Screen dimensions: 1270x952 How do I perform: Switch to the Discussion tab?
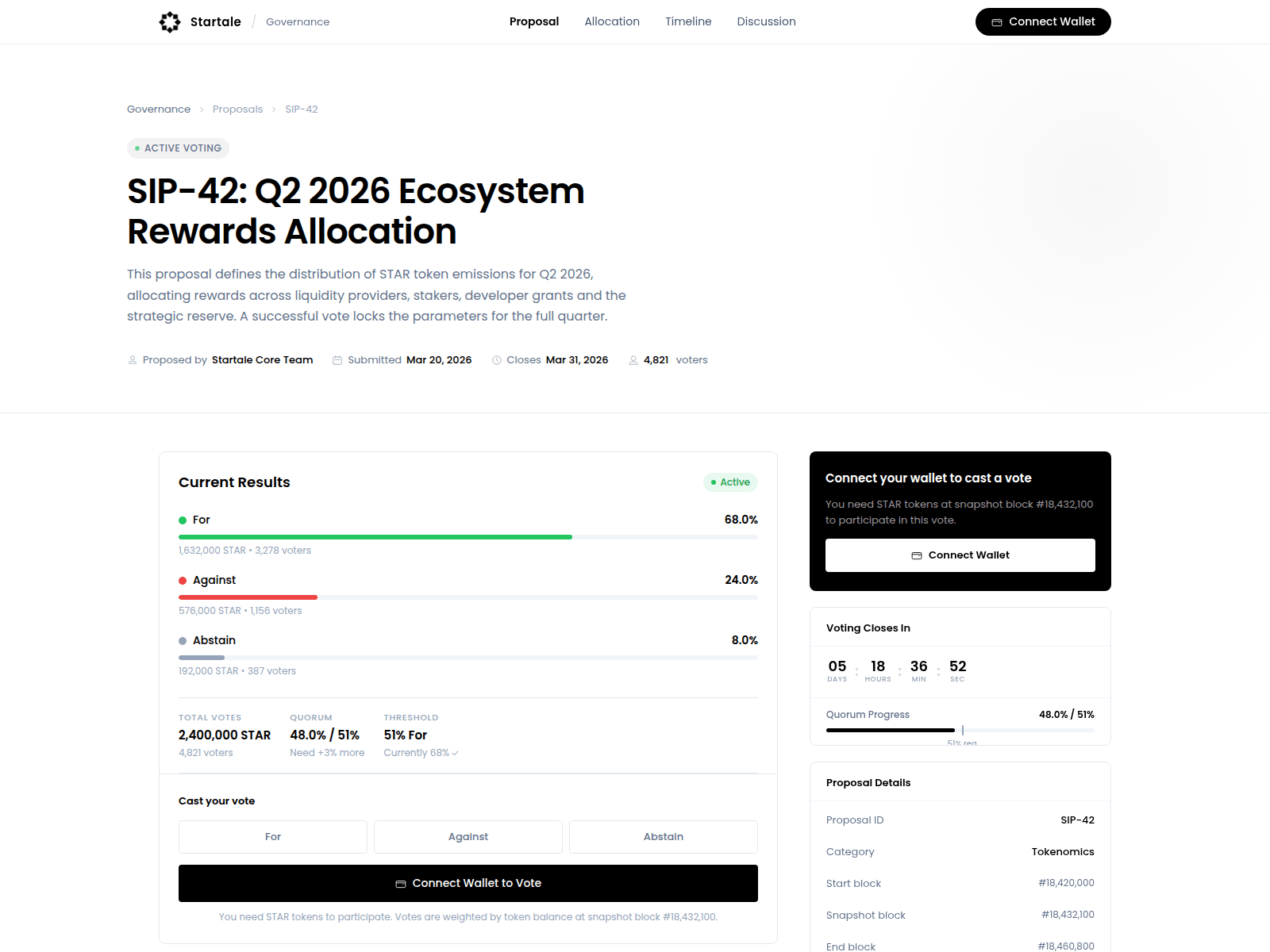click(766, 21)
